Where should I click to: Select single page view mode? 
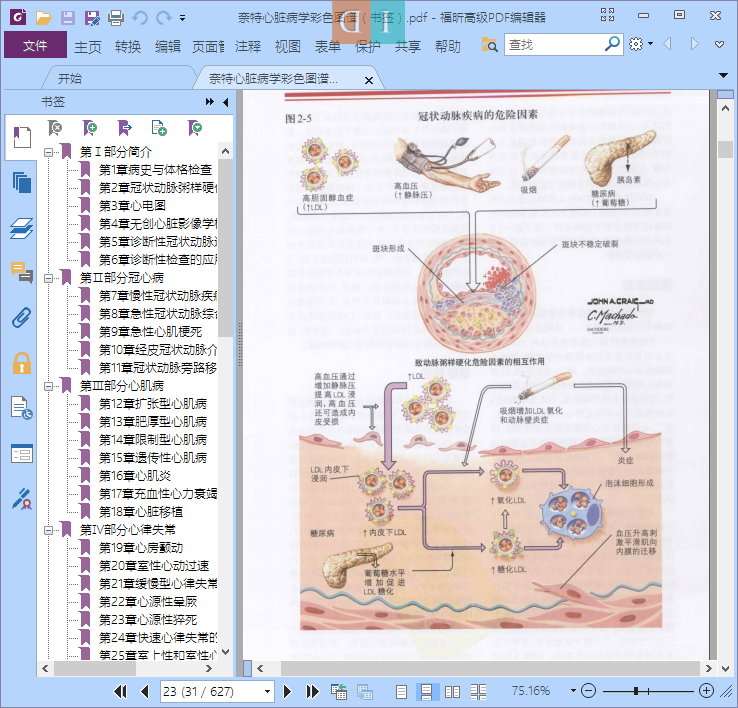pos(401,691)
